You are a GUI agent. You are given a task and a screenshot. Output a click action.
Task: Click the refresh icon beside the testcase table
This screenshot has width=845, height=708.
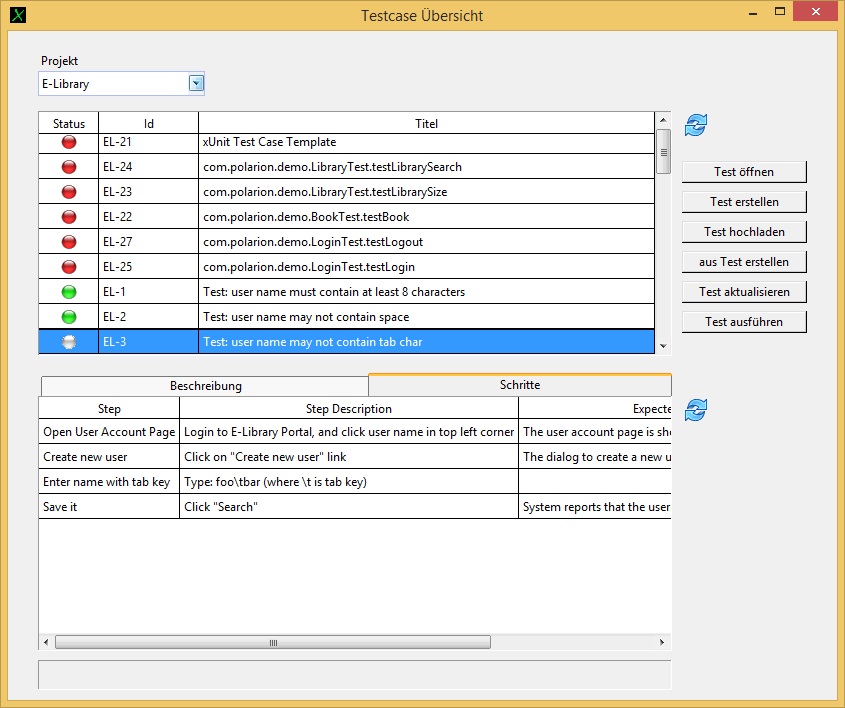[x=696, y=125]
